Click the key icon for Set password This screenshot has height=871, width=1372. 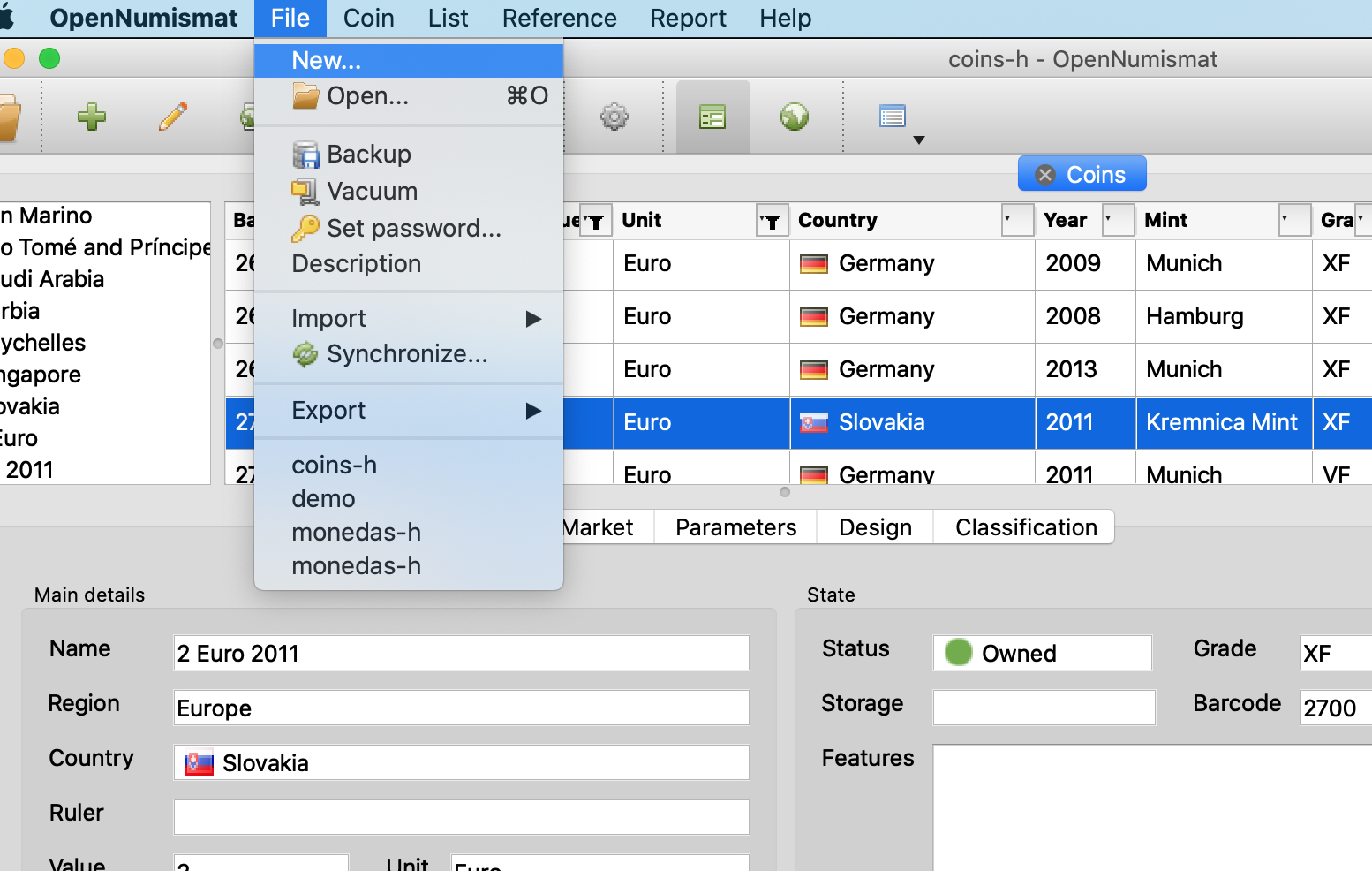(x=305, y=228)
